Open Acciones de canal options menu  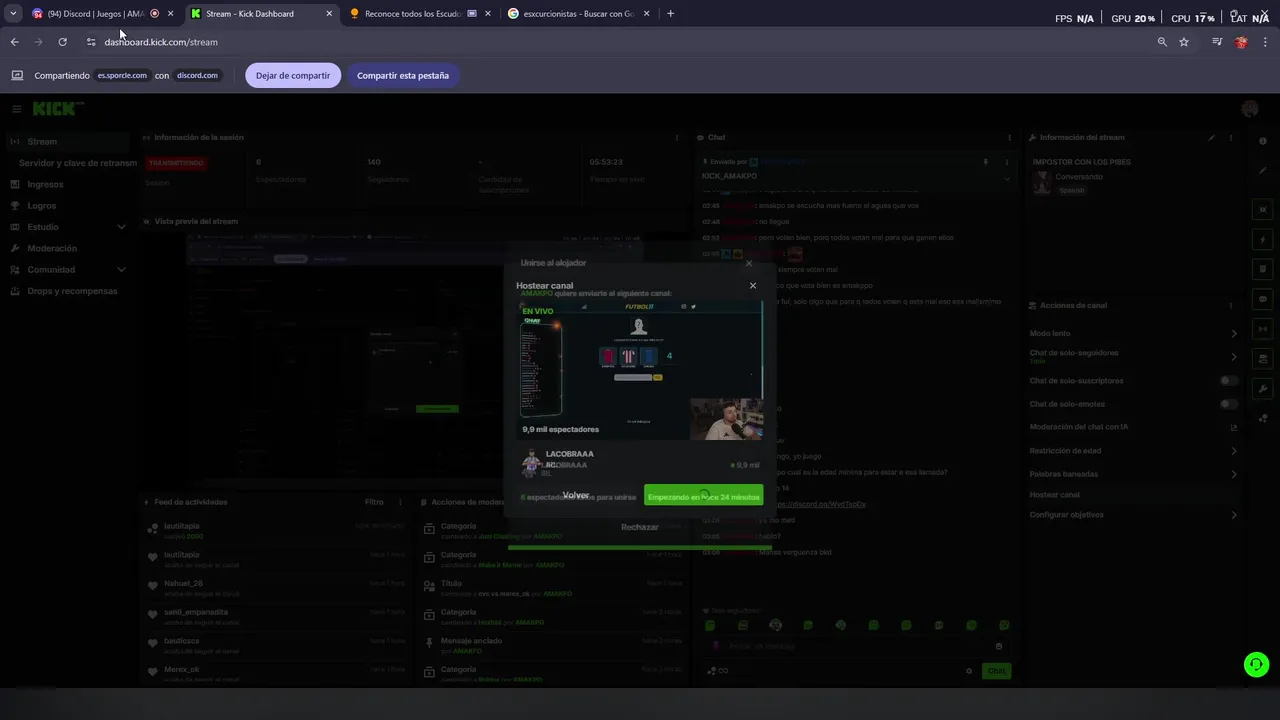[1231, 305]
